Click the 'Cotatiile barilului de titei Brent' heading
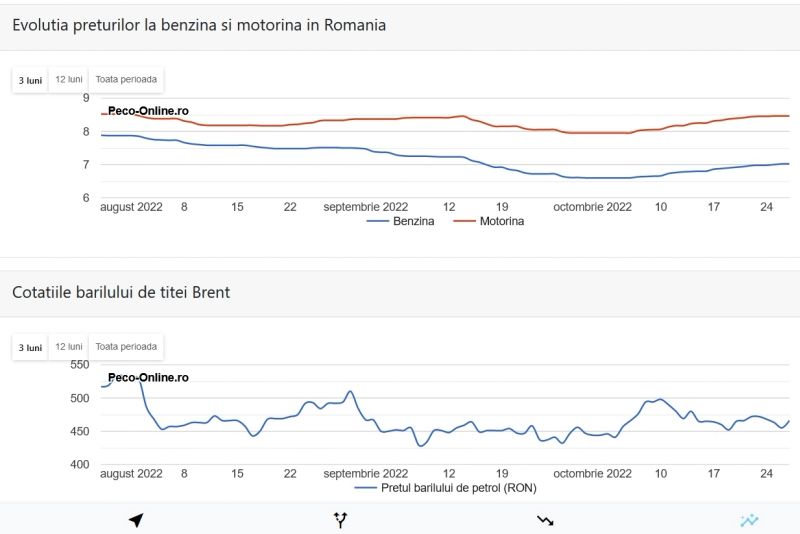Screen dimensions: 800x534 click(x=121, y=292)
